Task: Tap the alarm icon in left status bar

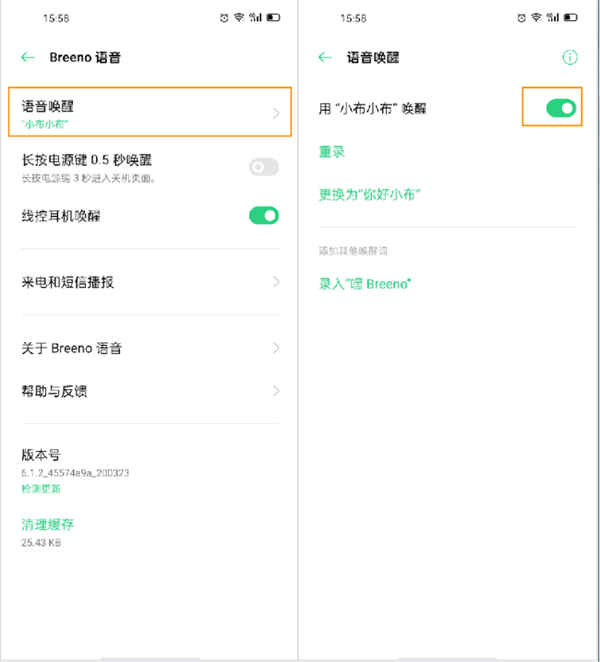Action: pos(224,18)
